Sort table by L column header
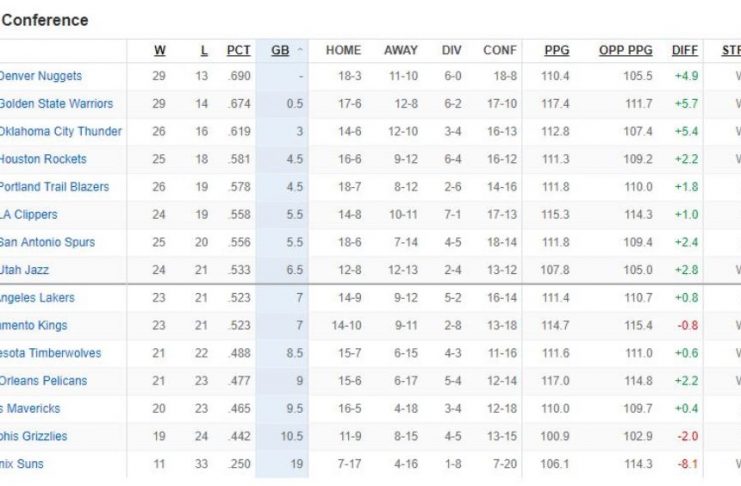Viewport: 741px width, 486px height. [x=204, y=51]
